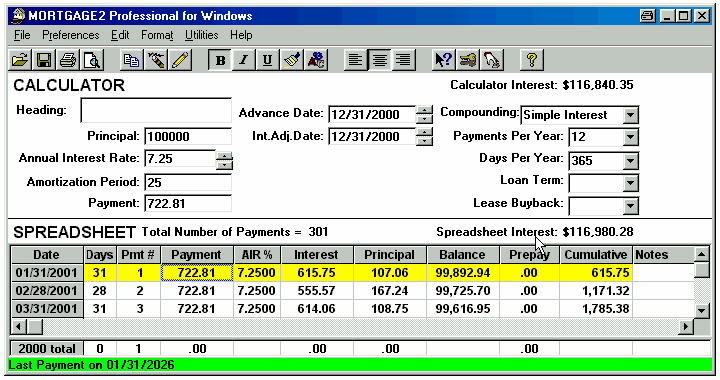
Task: Click the paintbrush color icon
Action: coord(292,60)
